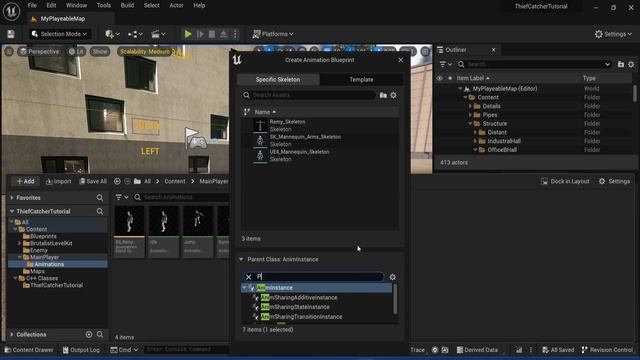Search Collections magnifier icon

click(x=100, y=334)
